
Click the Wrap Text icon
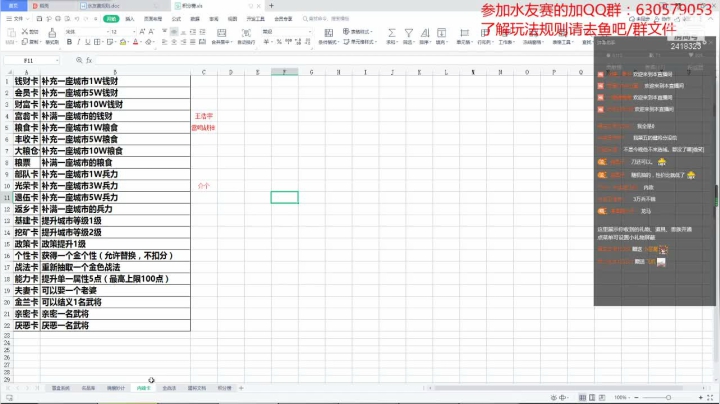pyautogui.click(x=246, y=33)
